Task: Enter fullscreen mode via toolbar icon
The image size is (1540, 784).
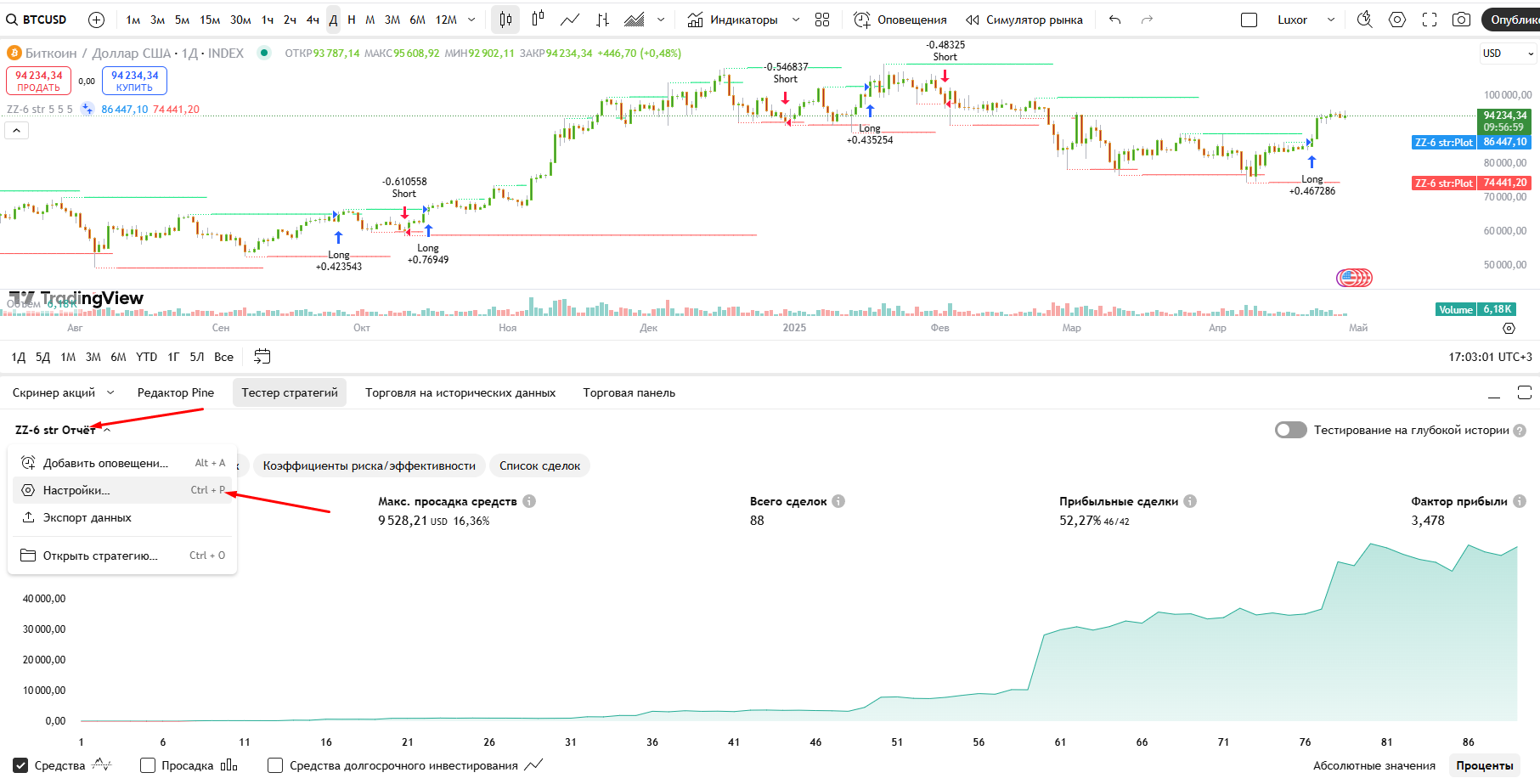Action: pos(1430,20)
